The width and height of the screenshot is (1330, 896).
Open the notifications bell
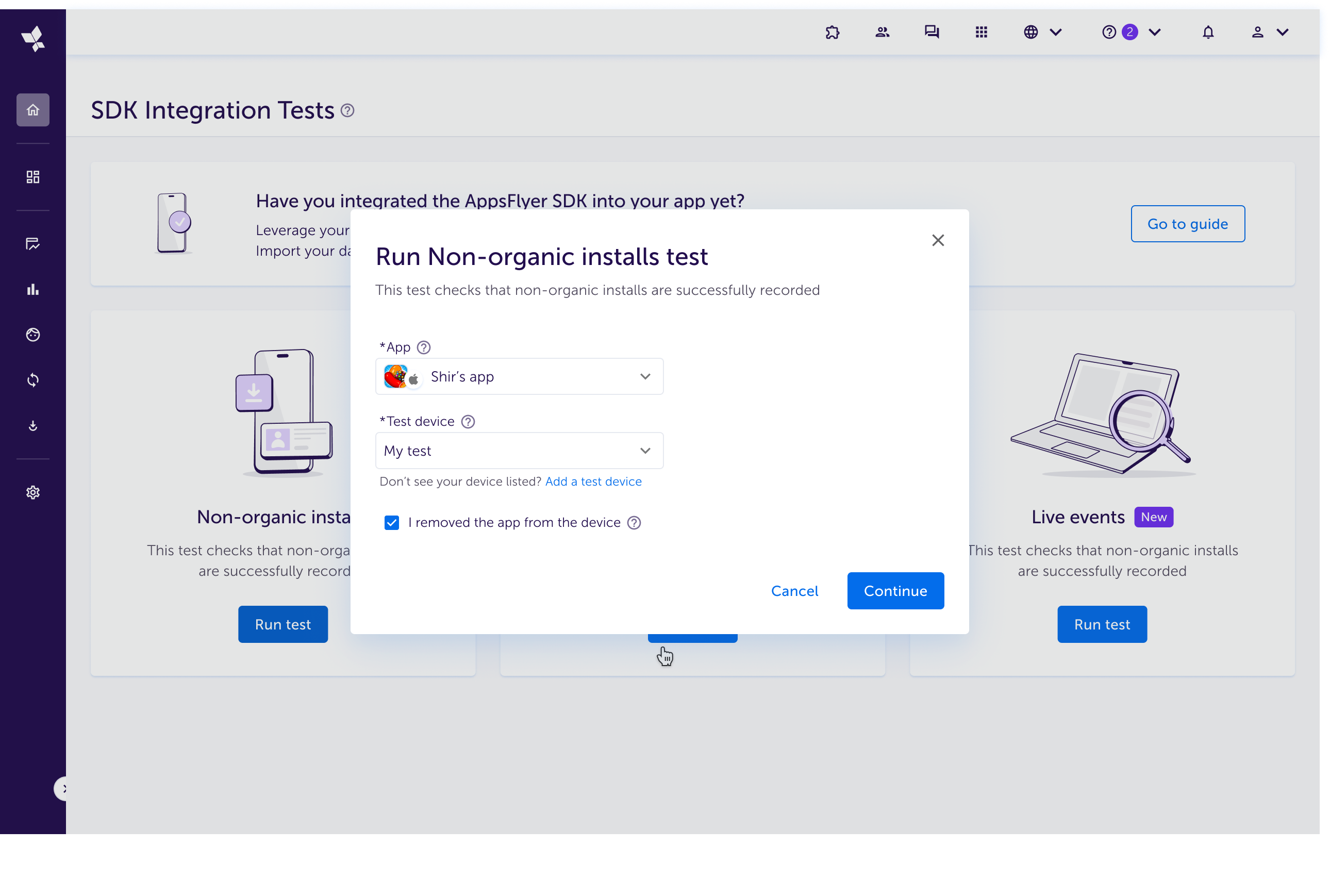(1208, 32)
